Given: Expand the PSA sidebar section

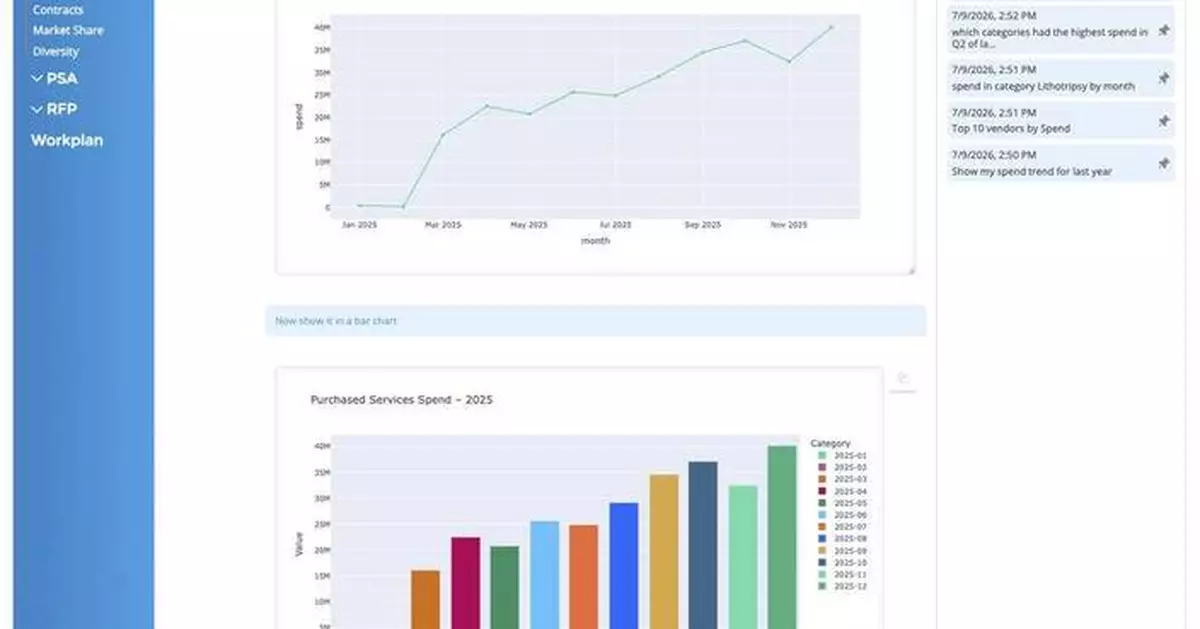Looking at the screenshot, I should pos(54,78).
